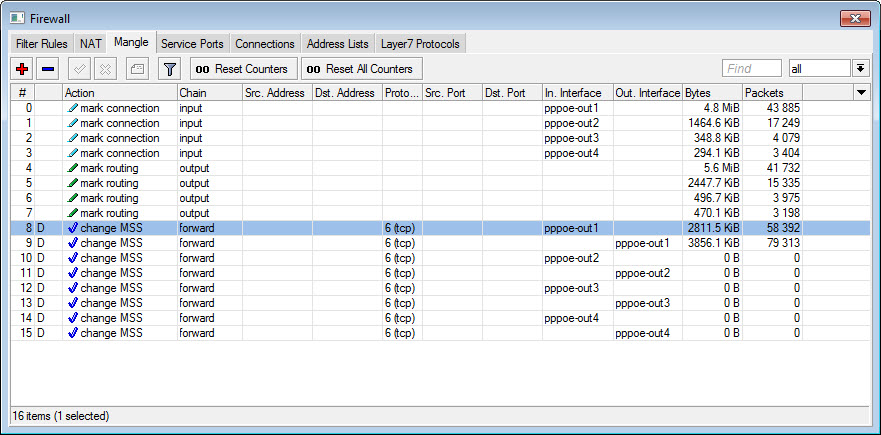The image size is (881, 435).
Task: Click the mark connection pencil icon in row 1
Action: [72, 123]
